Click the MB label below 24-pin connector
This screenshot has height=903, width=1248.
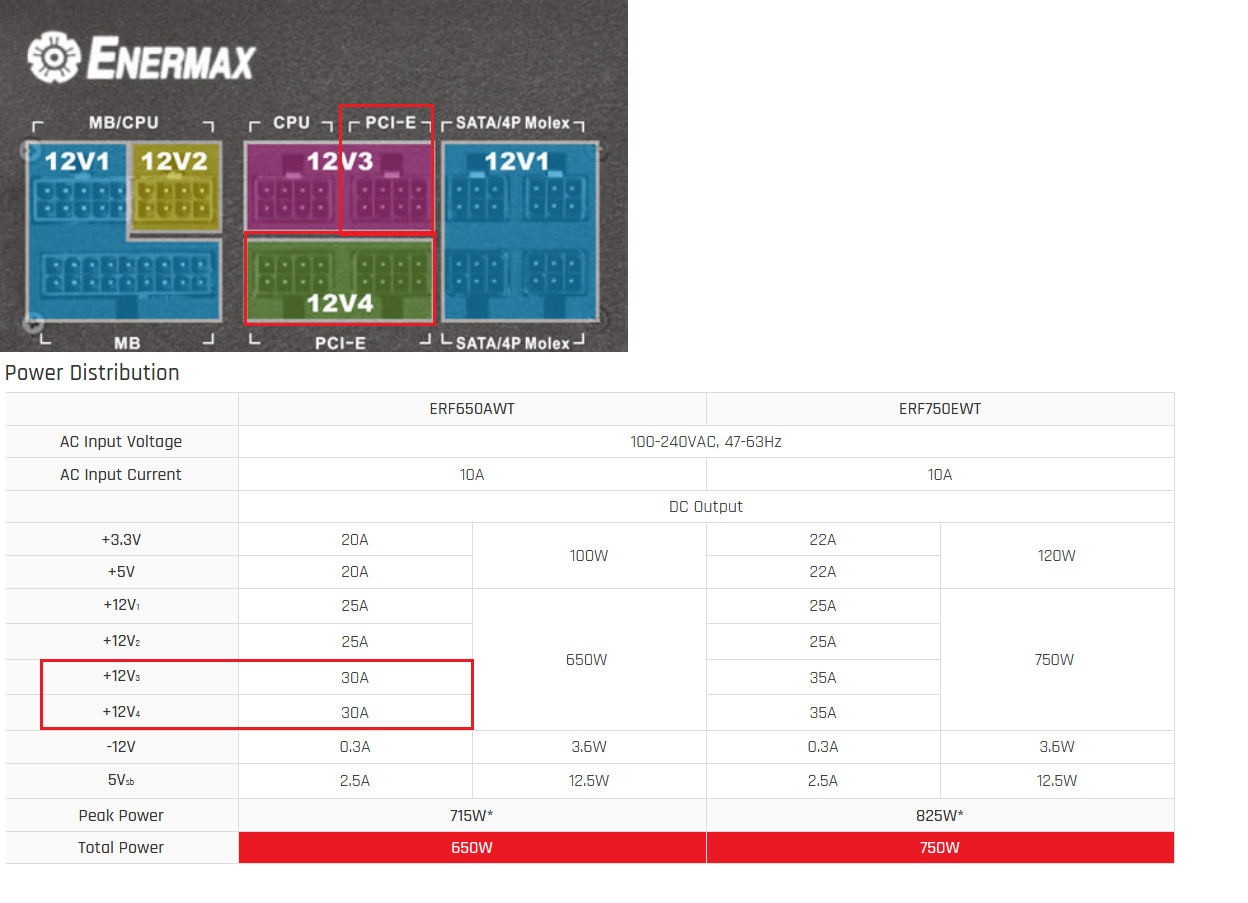point(127,343)
